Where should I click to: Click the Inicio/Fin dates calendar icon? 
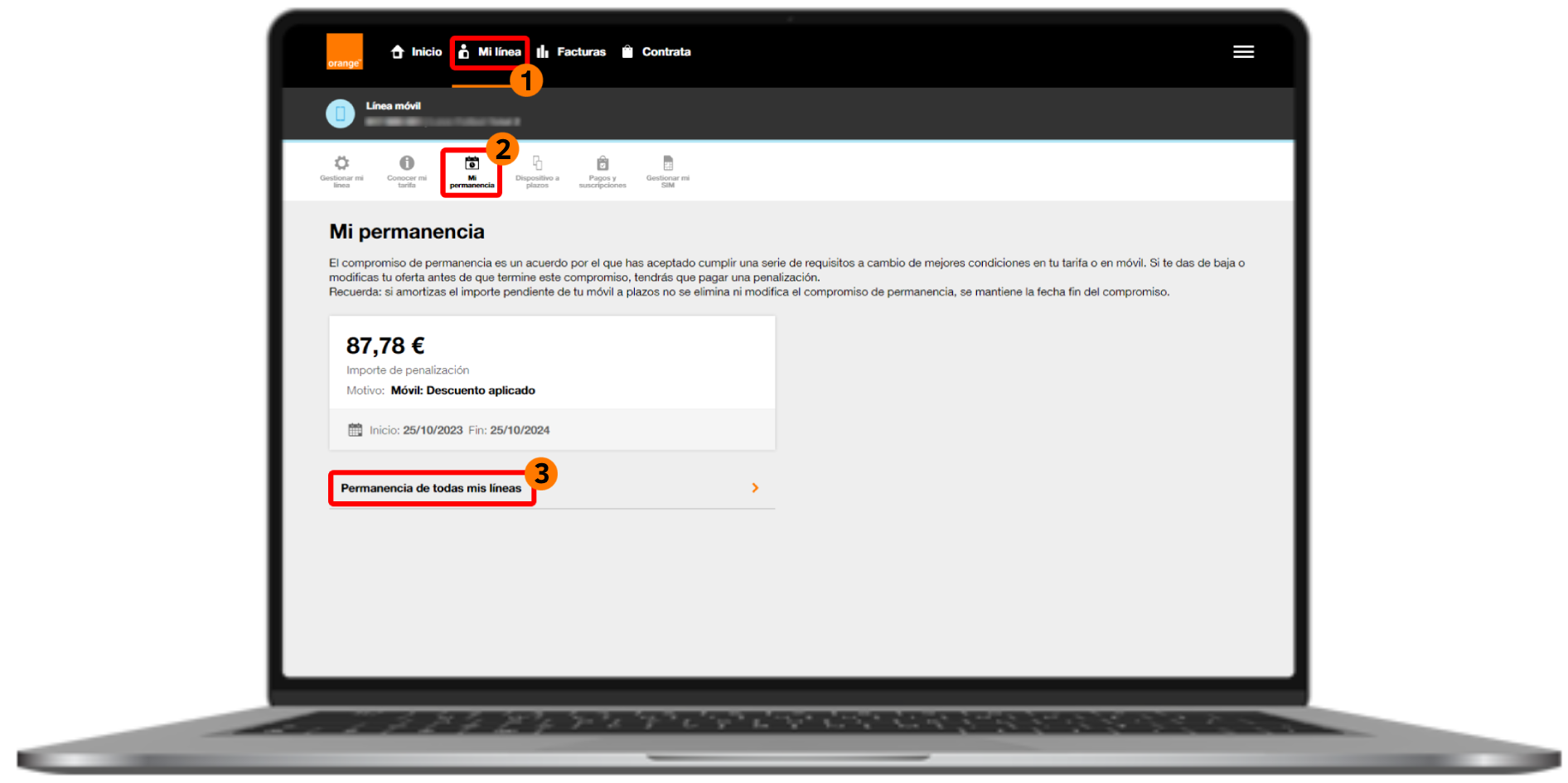click(355, 430)
